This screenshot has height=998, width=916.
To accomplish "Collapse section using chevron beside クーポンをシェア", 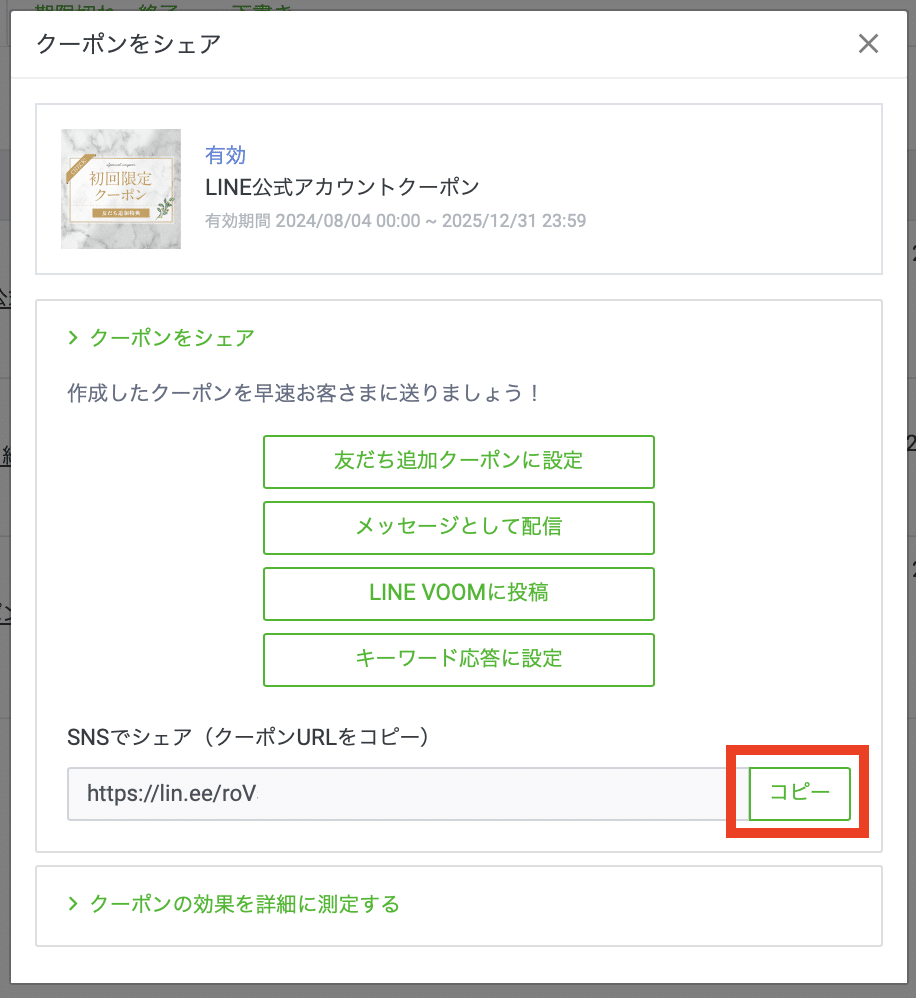I will pos(73,338).
